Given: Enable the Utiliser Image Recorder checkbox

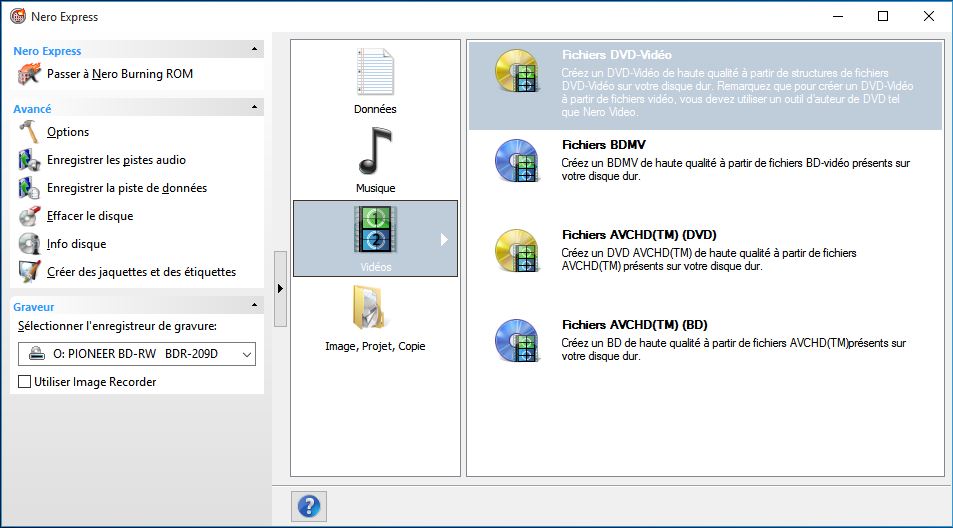Looking at the screenshot, I should point(24,382).
